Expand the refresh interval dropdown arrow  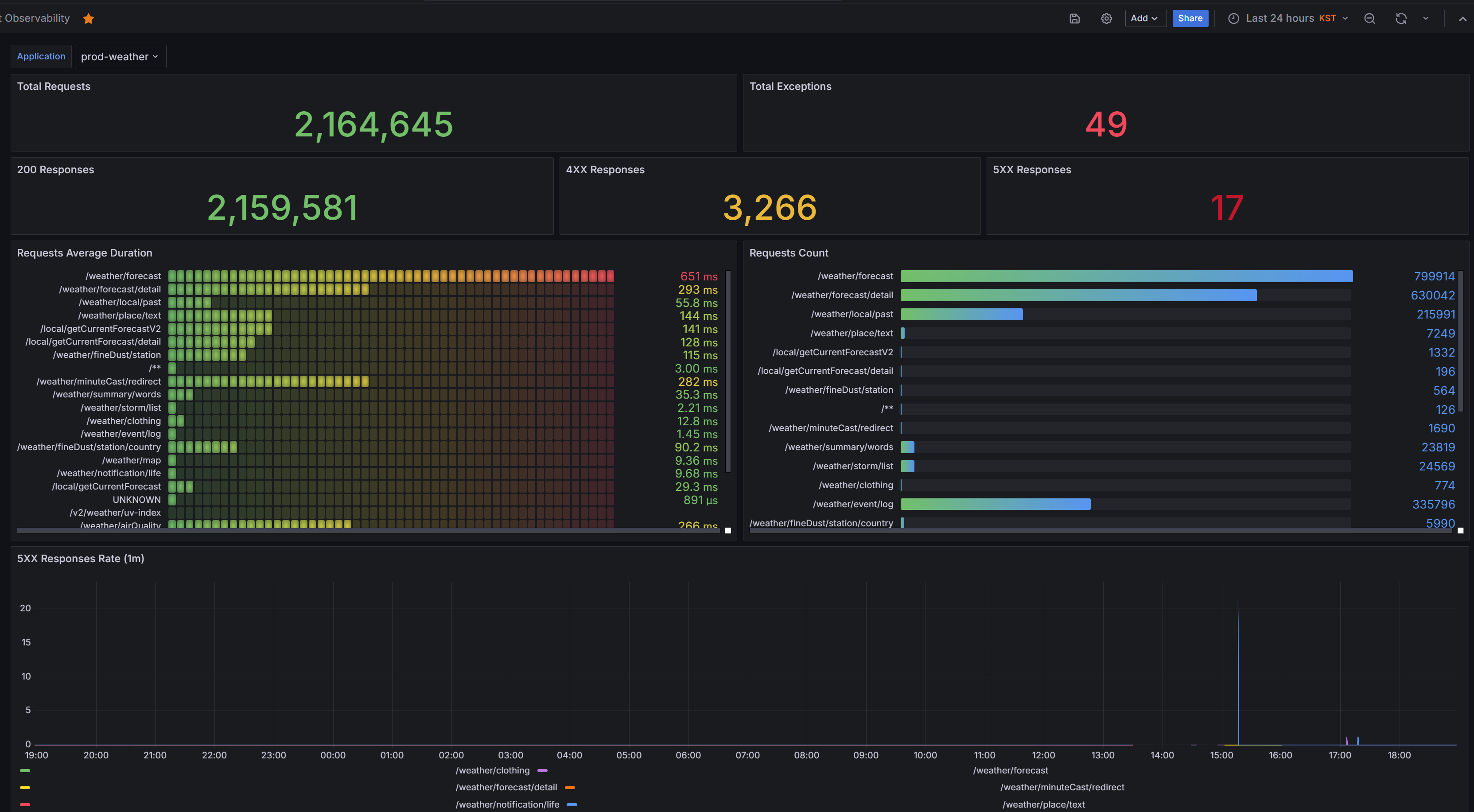click(x=1425, y=19)
